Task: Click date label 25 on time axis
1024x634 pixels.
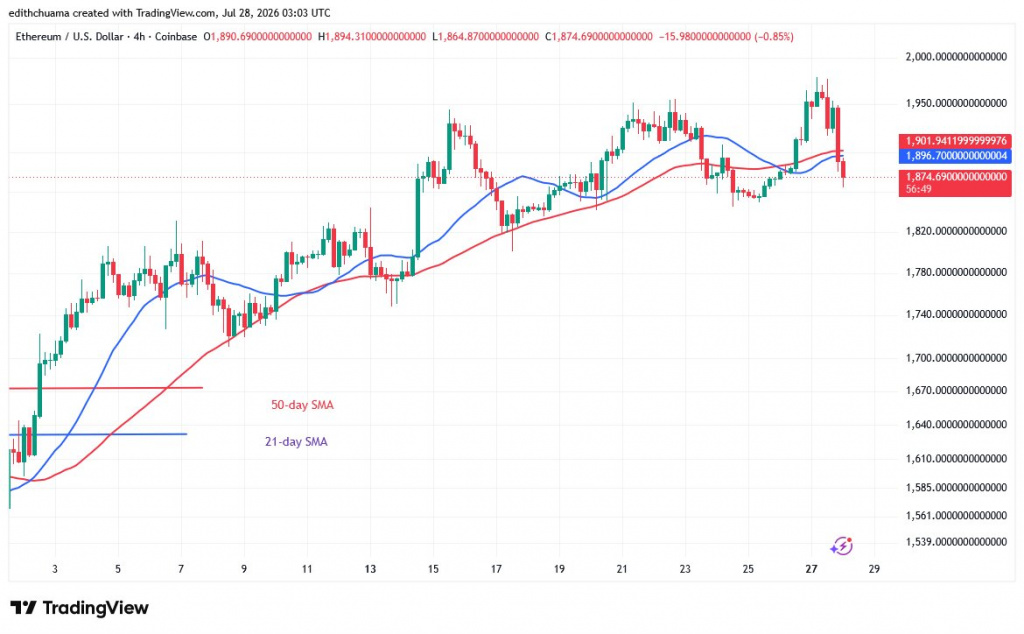Action: (748, 569)
